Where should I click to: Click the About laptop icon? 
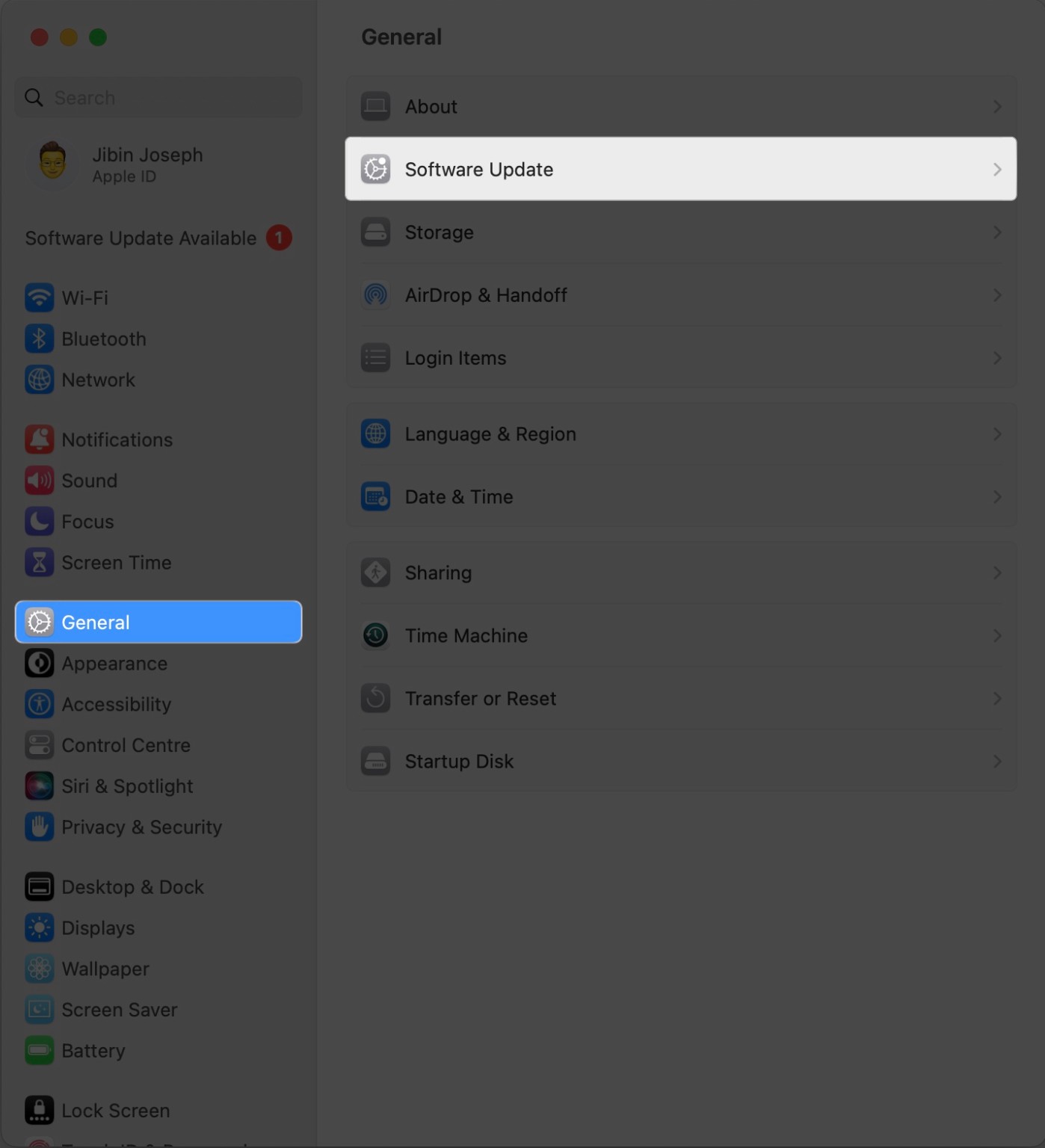tap(375, 106)
